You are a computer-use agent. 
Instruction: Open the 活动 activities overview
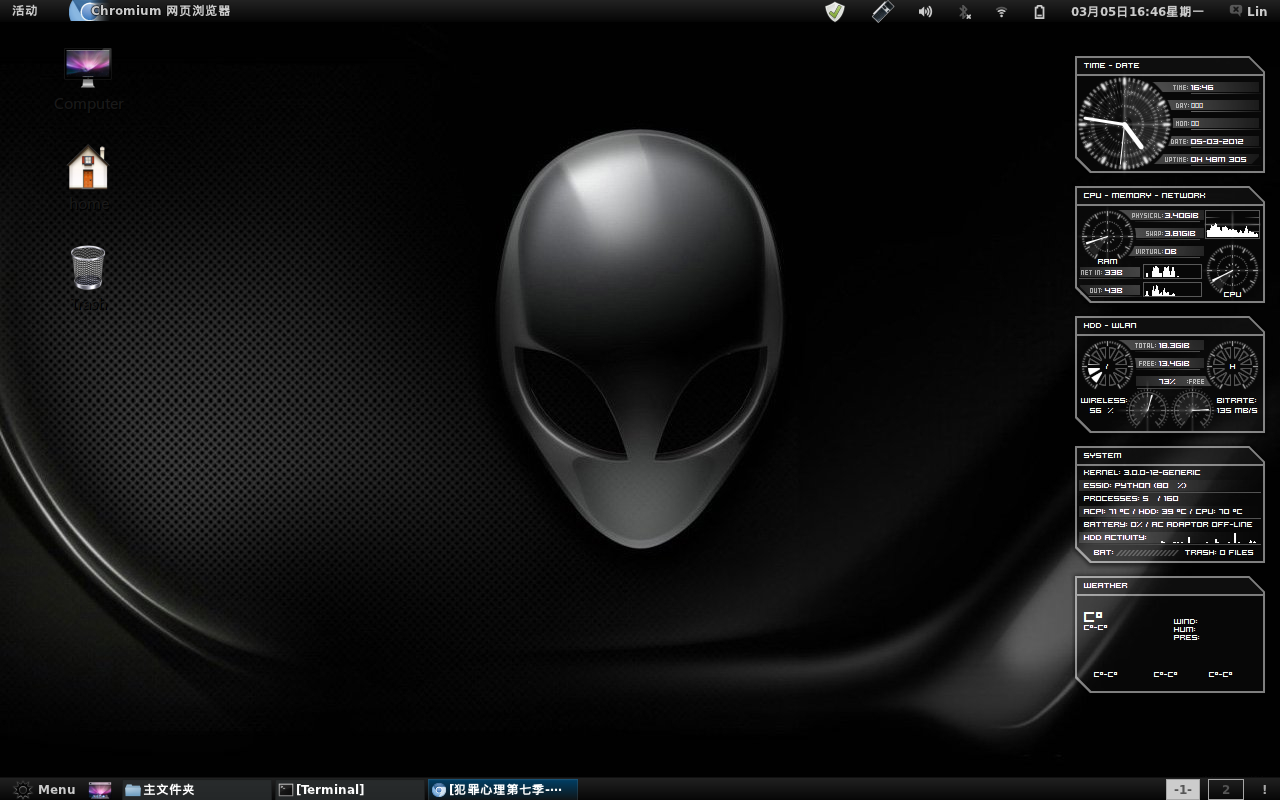25,11
